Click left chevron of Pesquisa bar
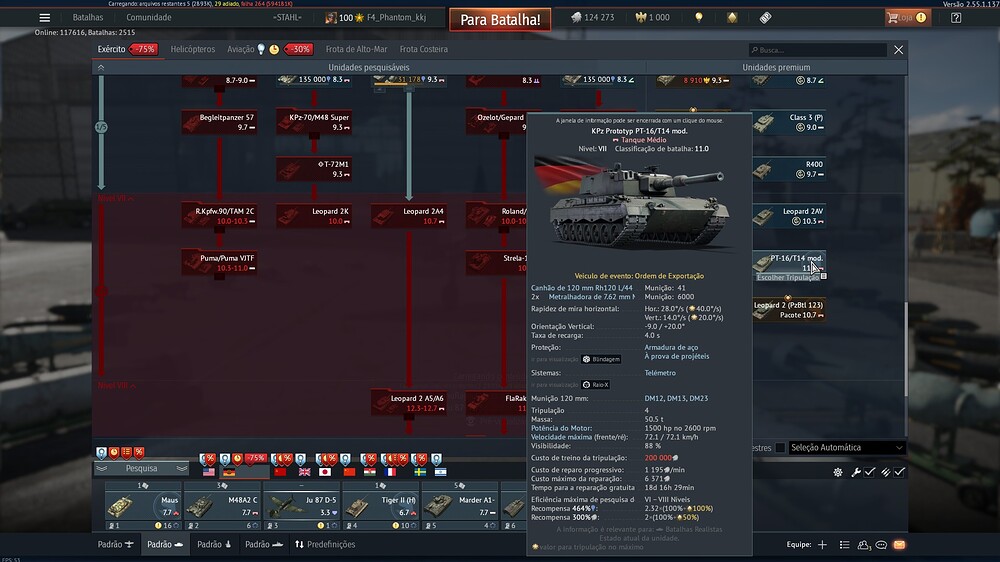The image size is (1000, 562). point(102,468)
